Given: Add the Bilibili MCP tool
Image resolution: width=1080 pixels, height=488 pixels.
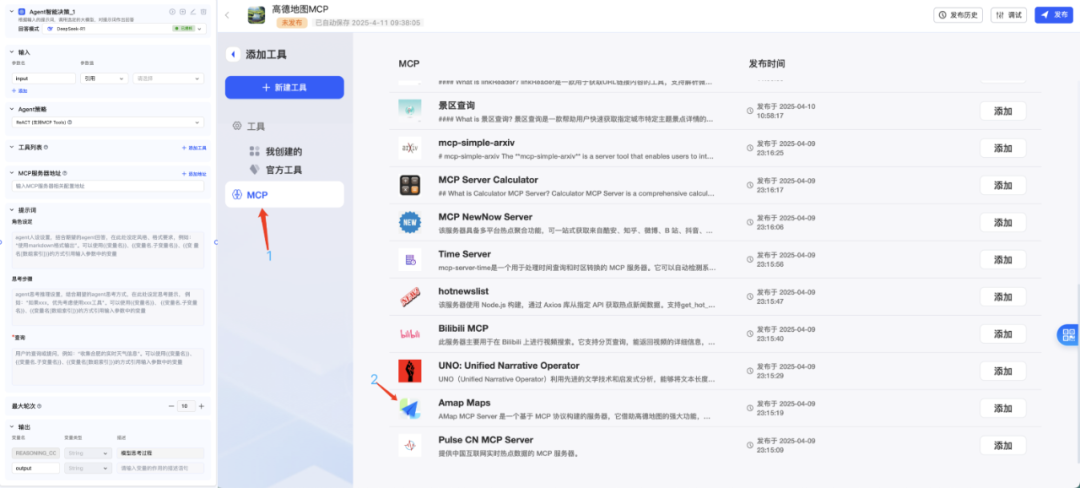Looking at the screenshot, I should point(1003,334).
